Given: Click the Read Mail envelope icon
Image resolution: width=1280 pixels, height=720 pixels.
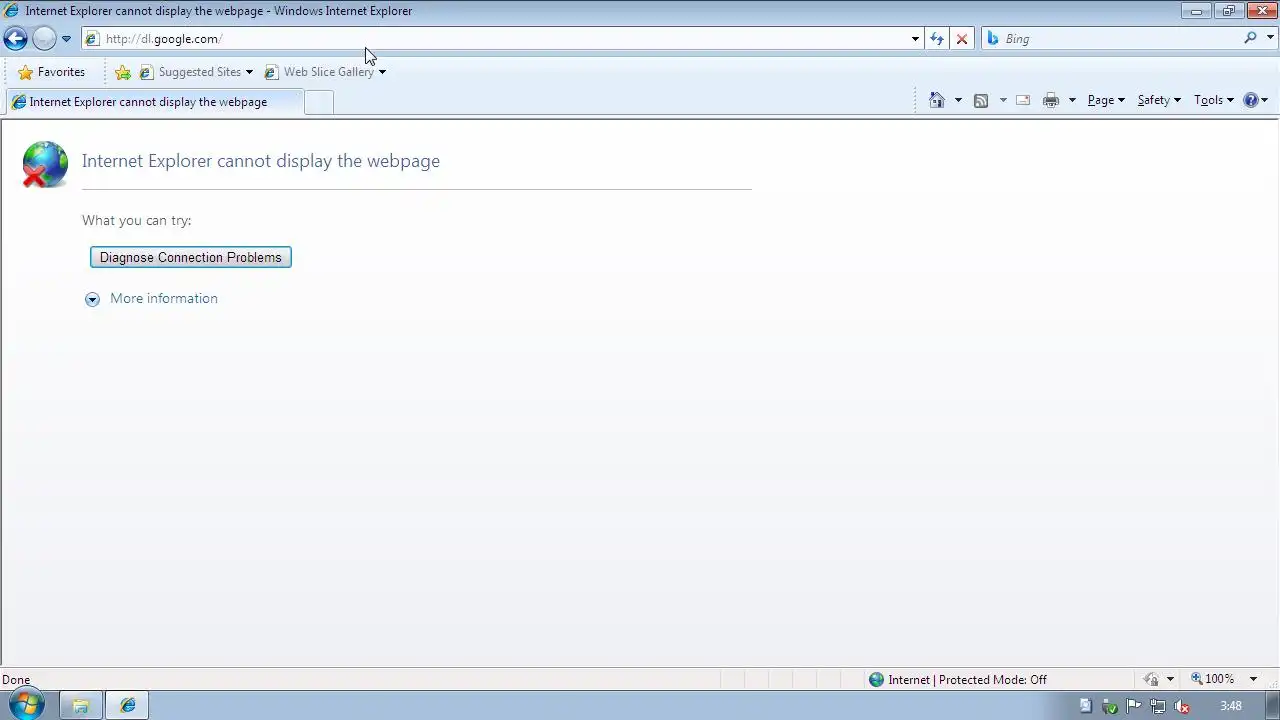Looking at the screenshot, I should (x=1023, y=100).
